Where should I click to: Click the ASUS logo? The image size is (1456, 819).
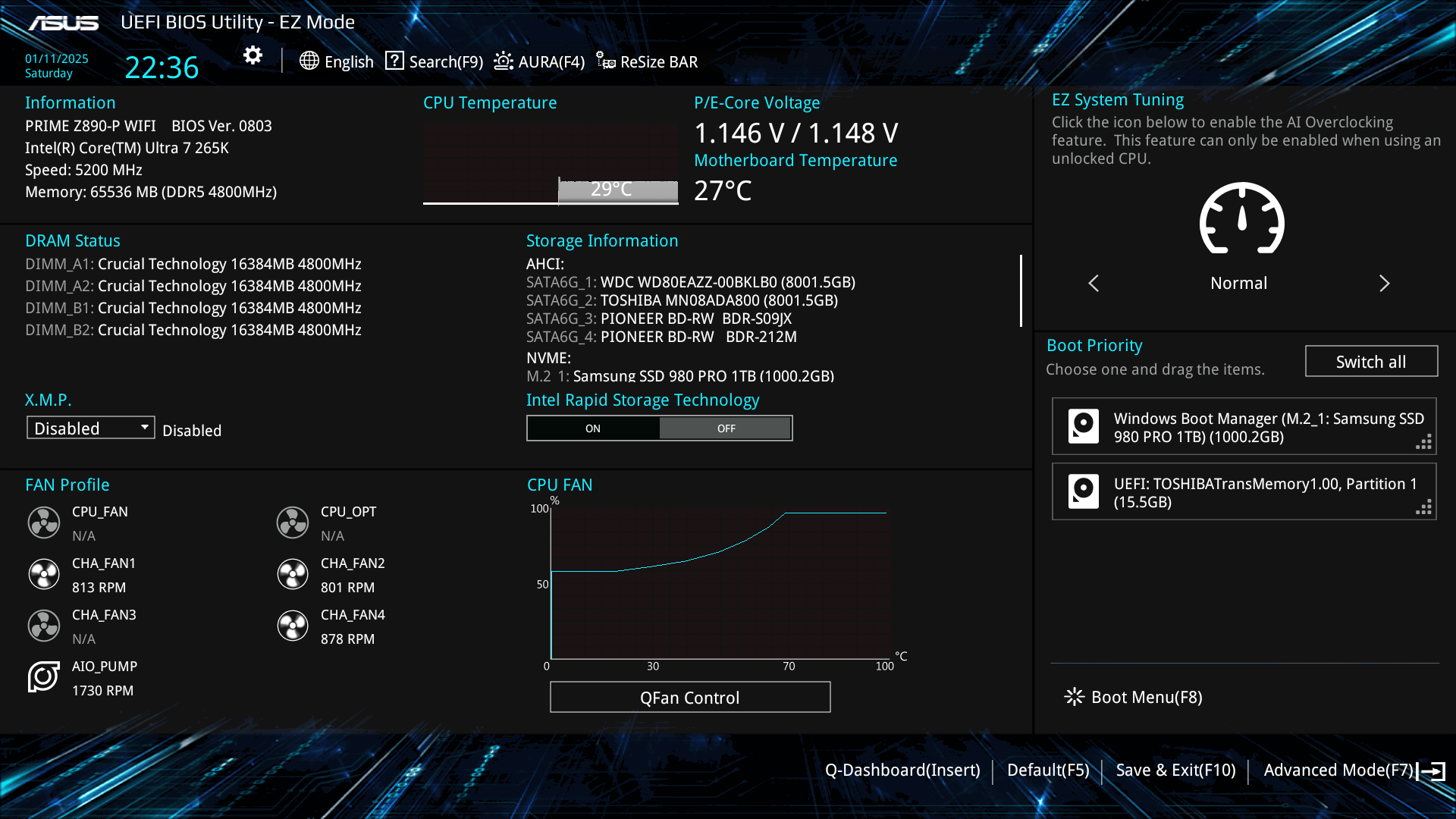point(64,23)
